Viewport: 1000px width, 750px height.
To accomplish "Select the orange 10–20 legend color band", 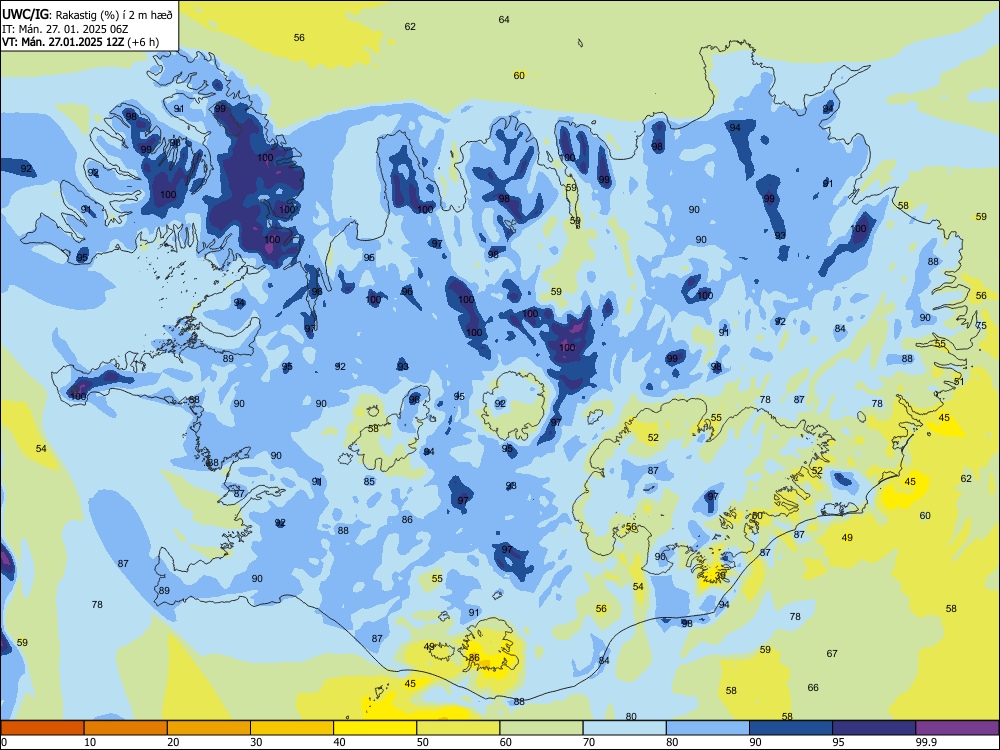I will [126, 728].
